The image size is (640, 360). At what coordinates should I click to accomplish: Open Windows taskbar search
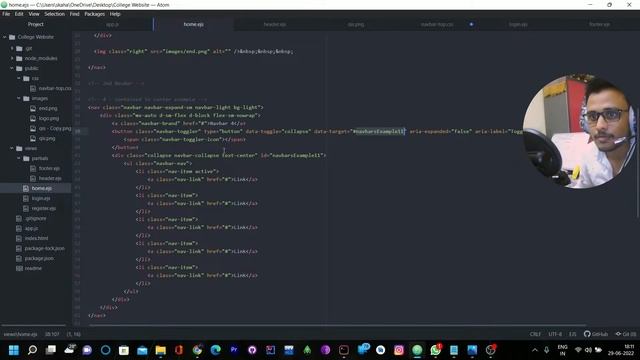pos(32,350)
